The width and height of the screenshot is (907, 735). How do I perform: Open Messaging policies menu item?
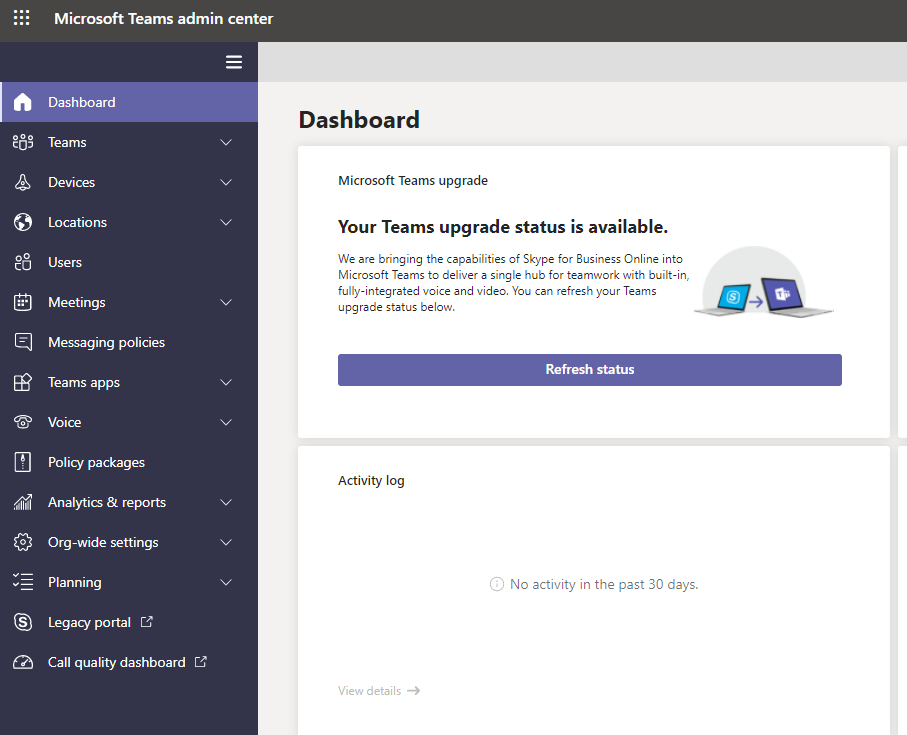click(x=129, y=342)
